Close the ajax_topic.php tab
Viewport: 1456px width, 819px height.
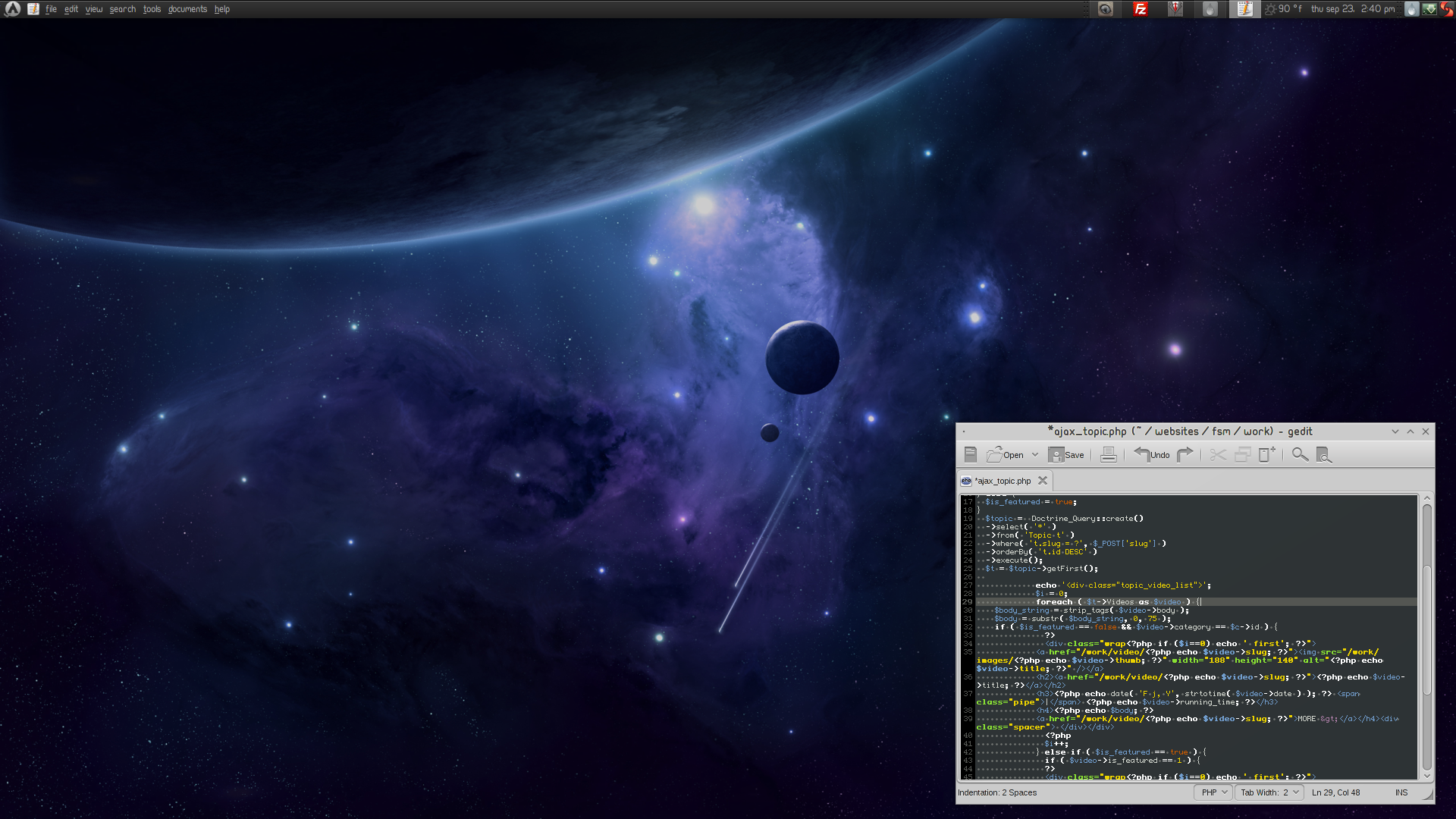[x=1043, y=481]
